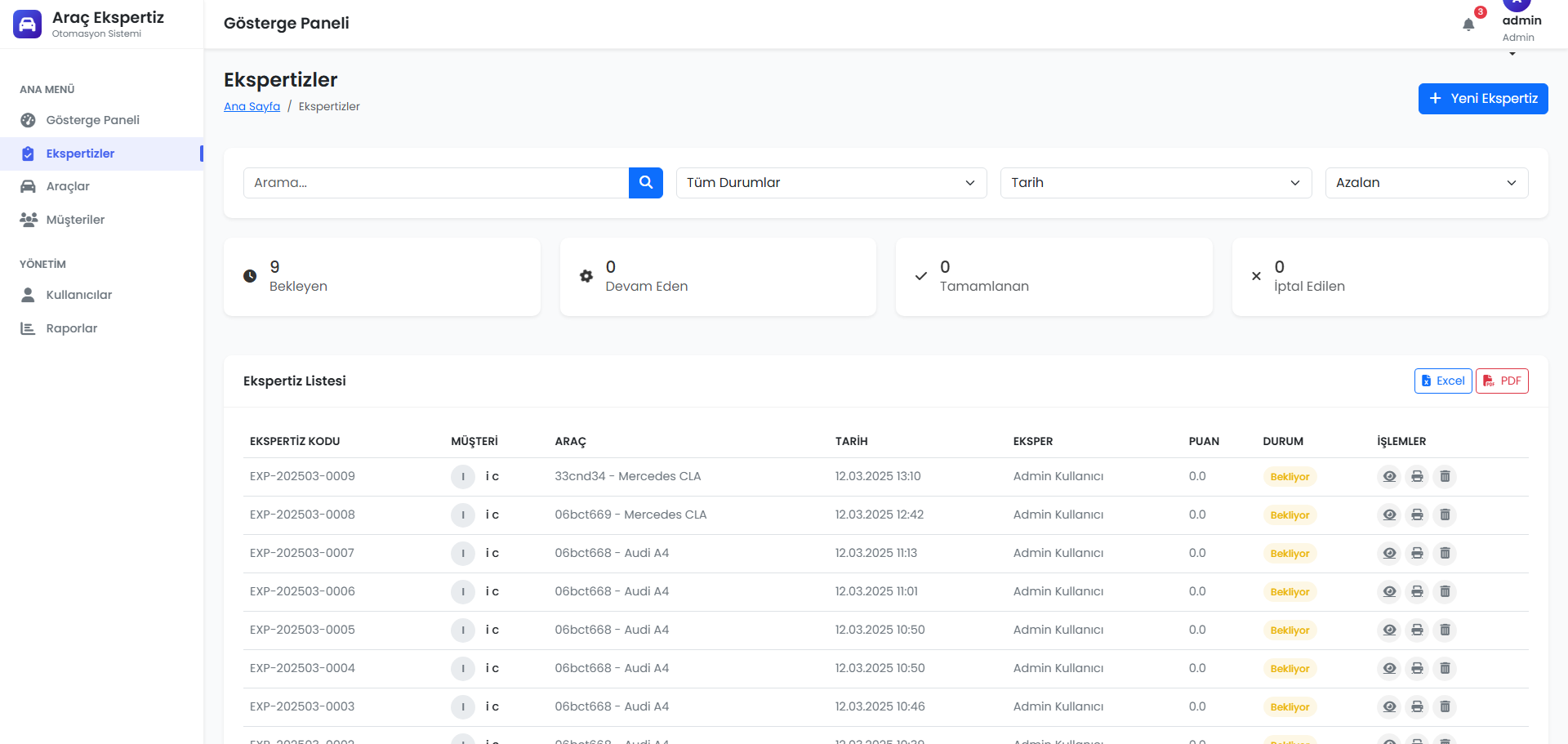Viewport: 1568px width, 744px height.
Task: Print report for EXP-202503-0003
Action: [1417, 707]
